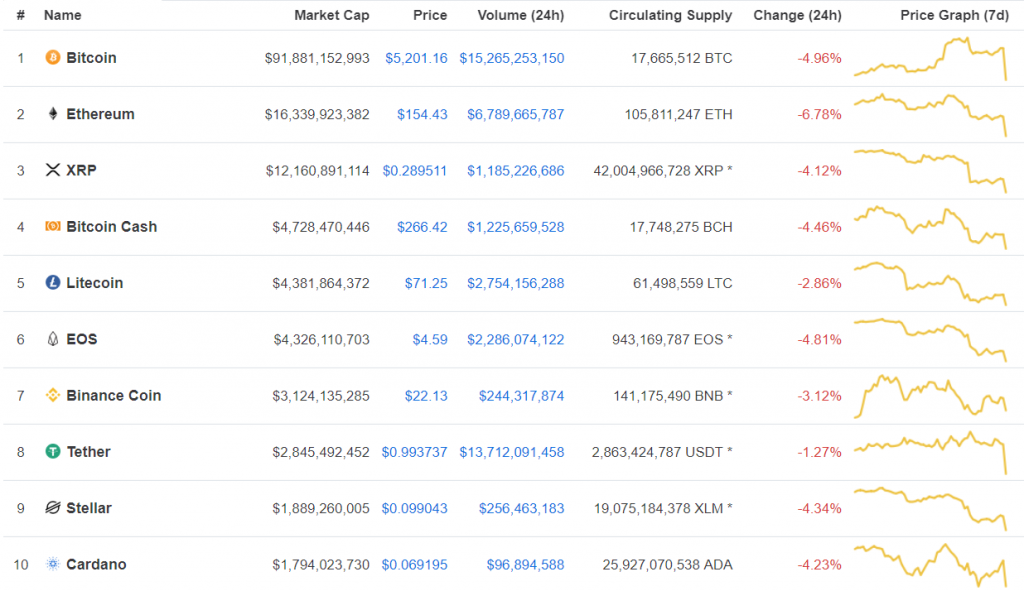Click the Cardano logo icon
This screenshot has height=591, width=1024.
(53, 564)
